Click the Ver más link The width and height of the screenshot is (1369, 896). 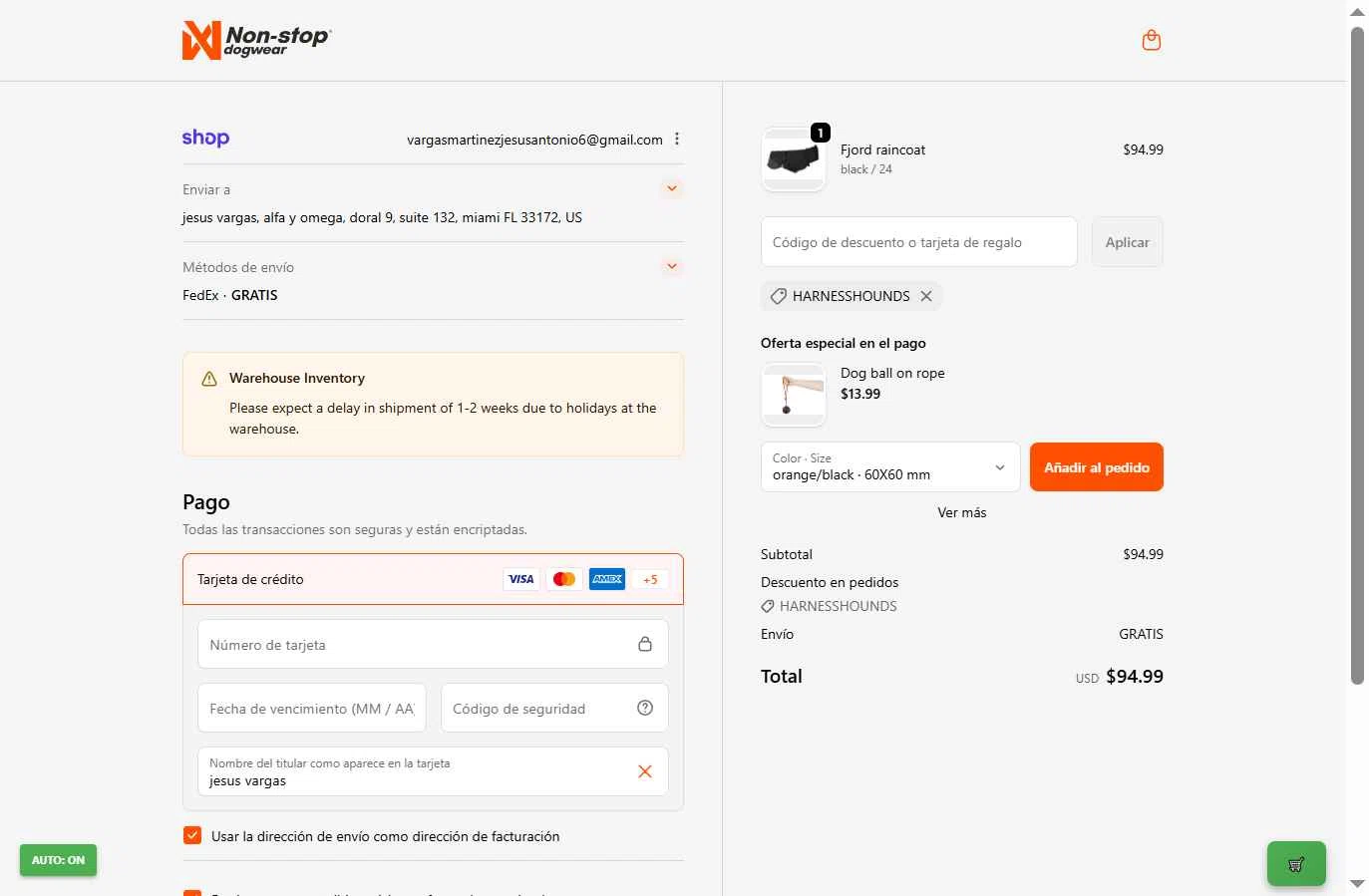pyautogui.click(x=962, y=512)
